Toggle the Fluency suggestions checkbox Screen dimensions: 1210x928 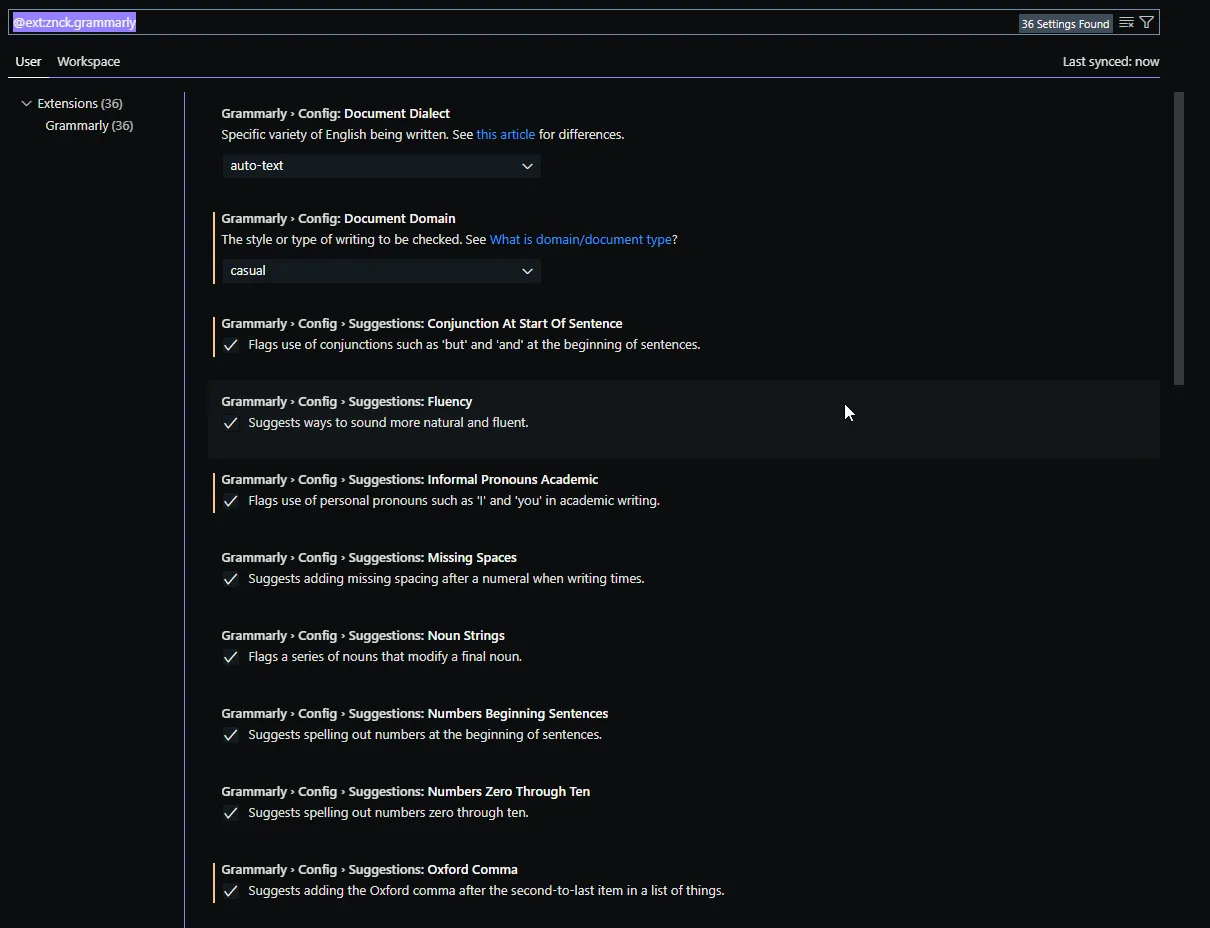(x=231, y=423)
